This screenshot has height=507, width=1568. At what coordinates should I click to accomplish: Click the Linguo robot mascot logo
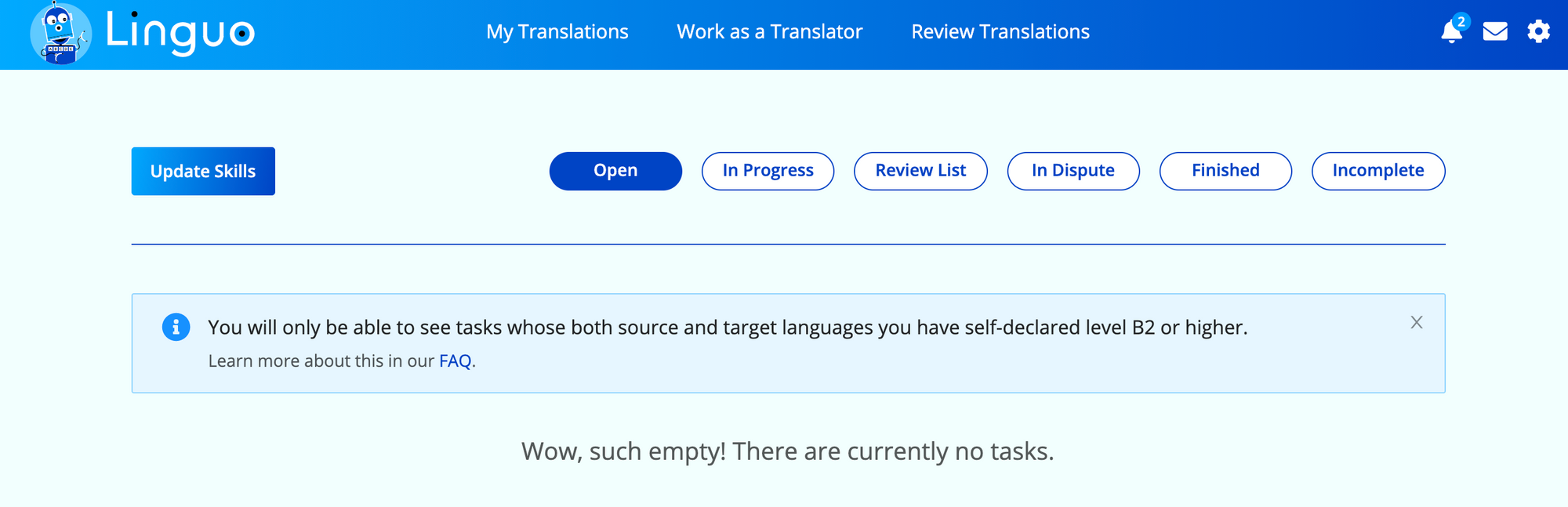60,33
